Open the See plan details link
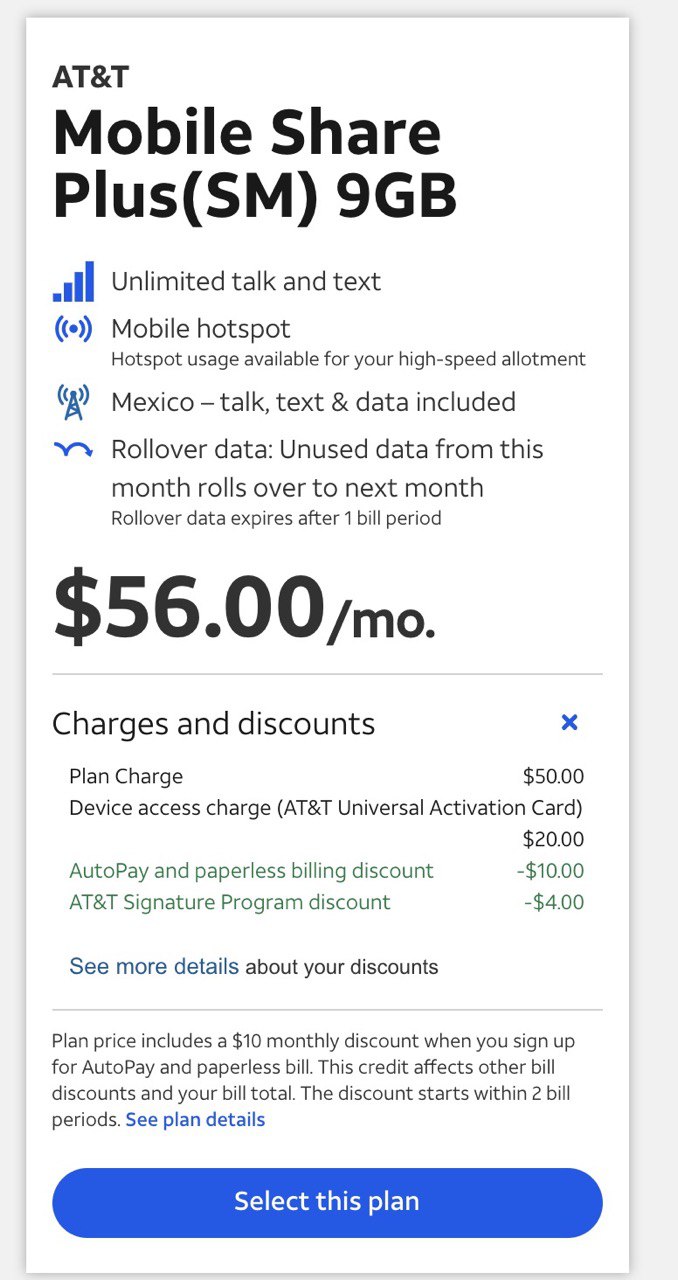The width and height of the screenshot is (678, 1280). coord(195,1119)
